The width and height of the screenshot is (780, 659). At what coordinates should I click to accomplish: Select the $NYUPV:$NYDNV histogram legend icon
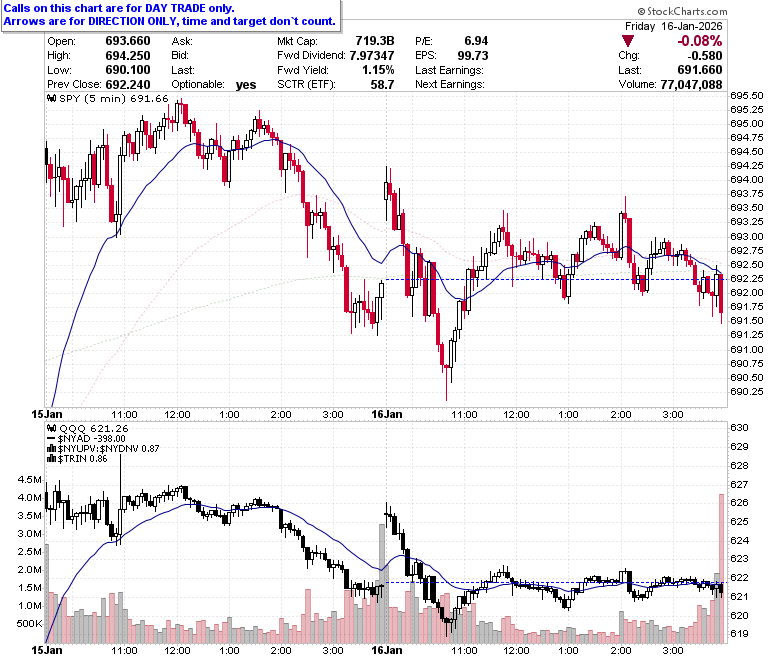(x=51, y=449)
